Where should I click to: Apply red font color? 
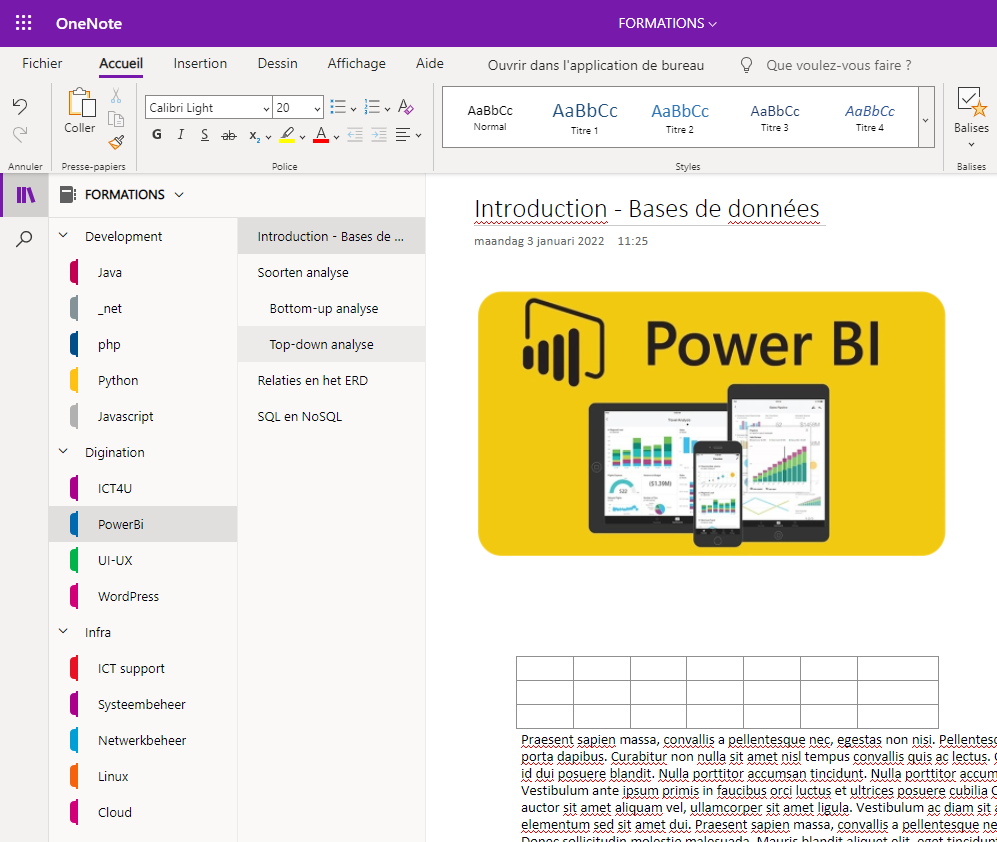[x=321, y=135]
